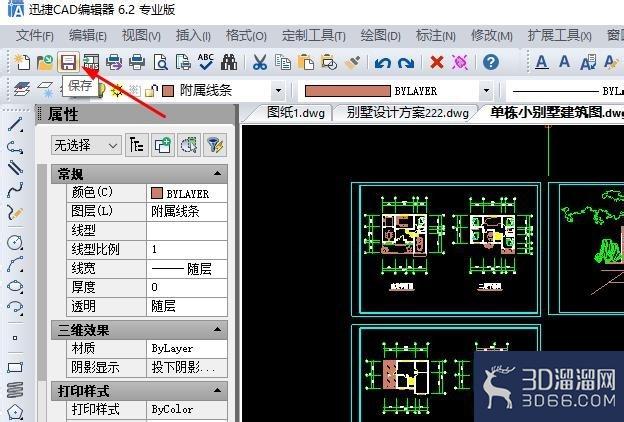Screen dimensions: 624x422
Task: Select the Match Properties brush icon
Action: click(352, 62)
